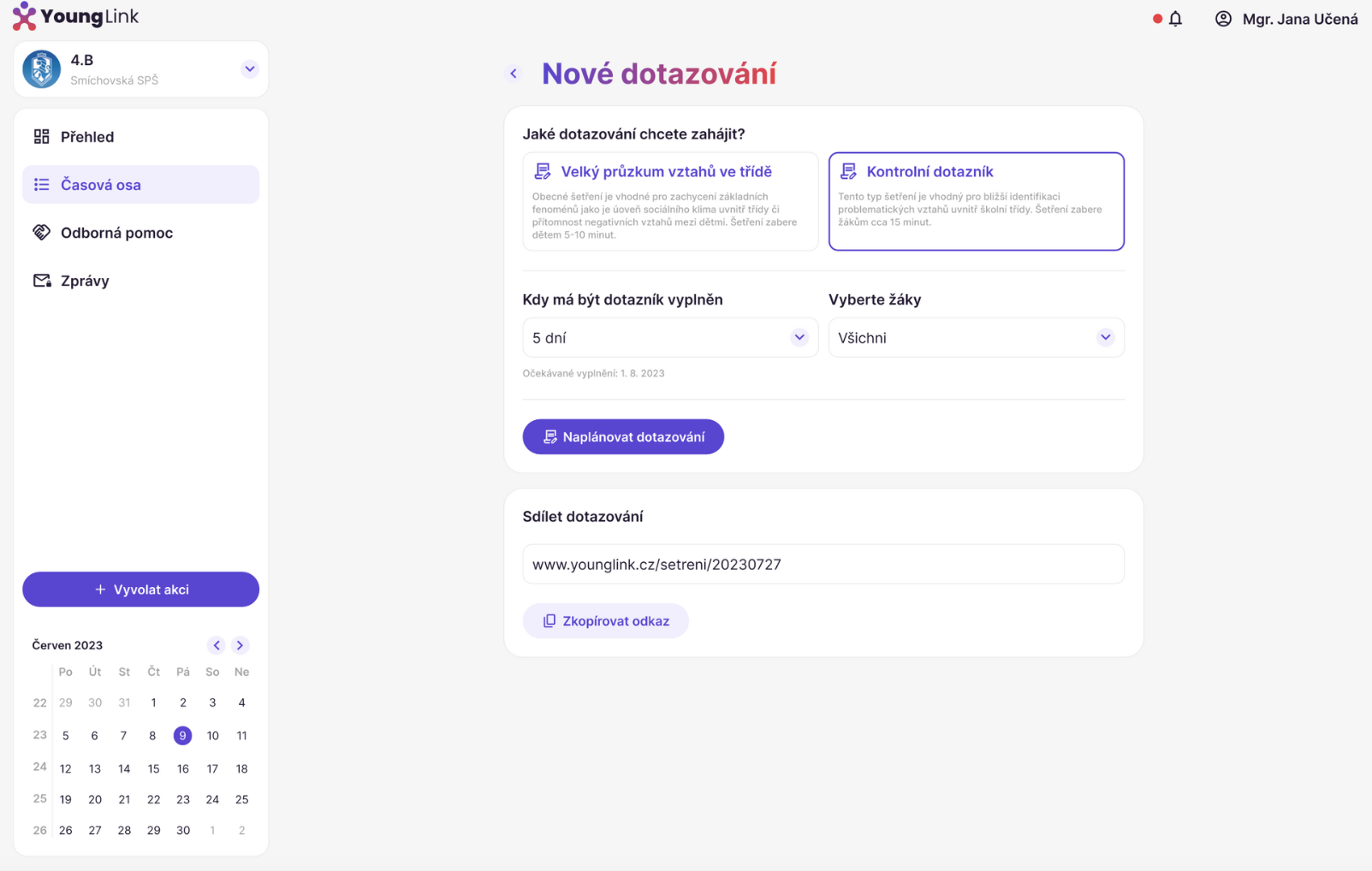Open the user profile icon
The width and height of the screenshot is (1372, 871).
point(1223,19)
